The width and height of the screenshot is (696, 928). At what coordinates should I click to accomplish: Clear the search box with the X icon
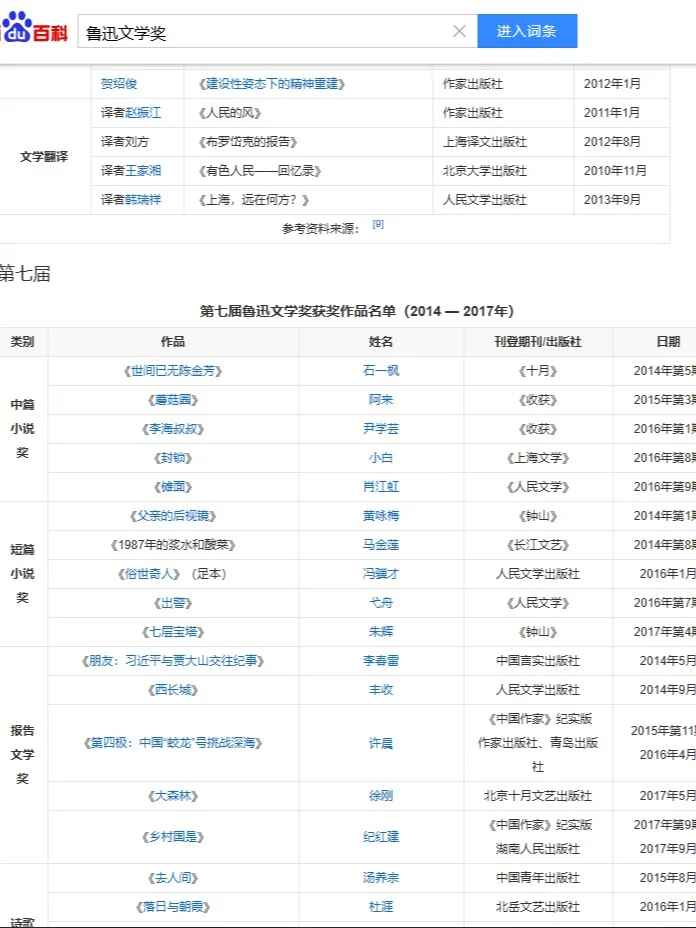[x=459, y=31]
